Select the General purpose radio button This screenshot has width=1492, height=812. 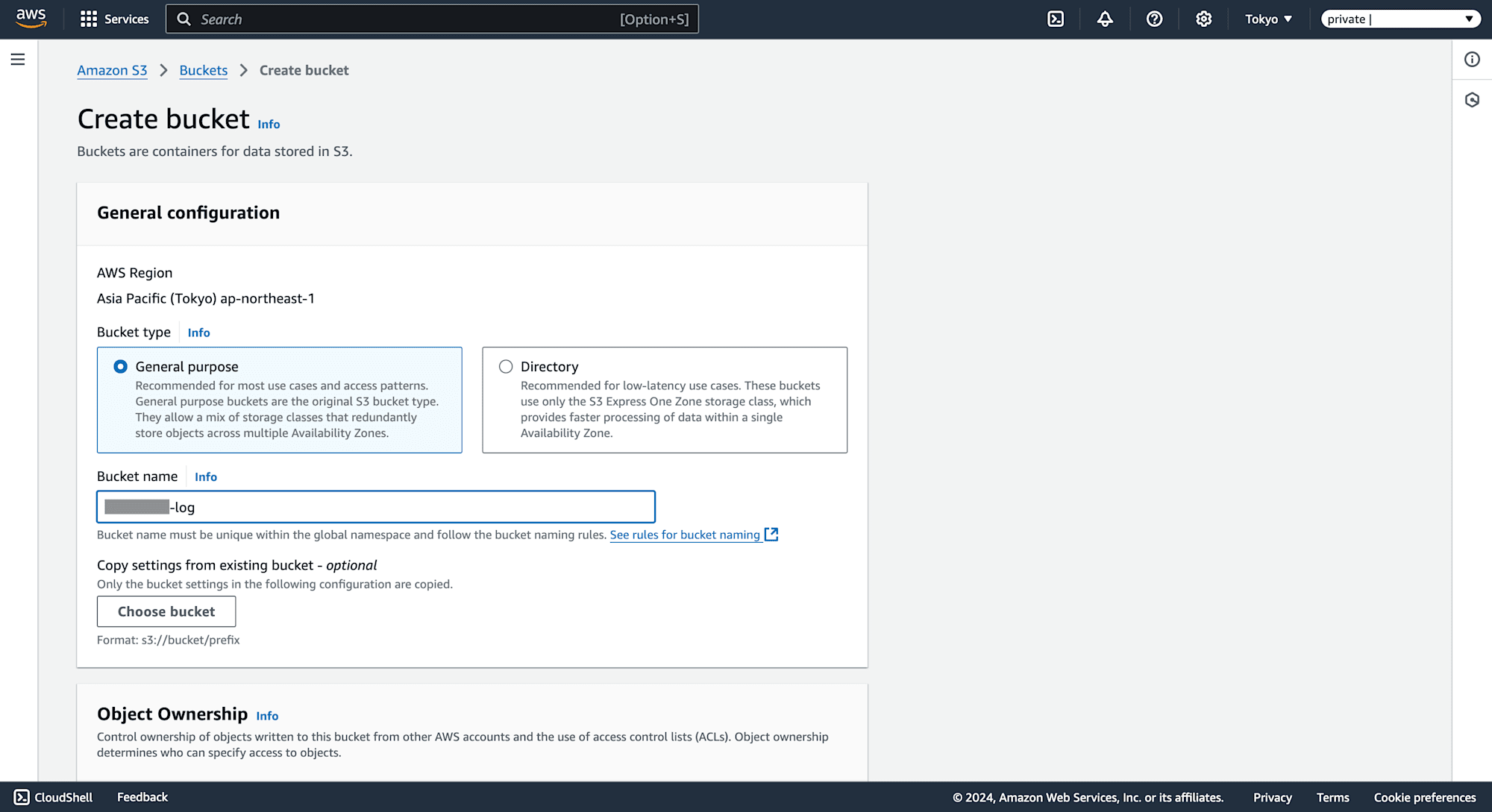119,366
